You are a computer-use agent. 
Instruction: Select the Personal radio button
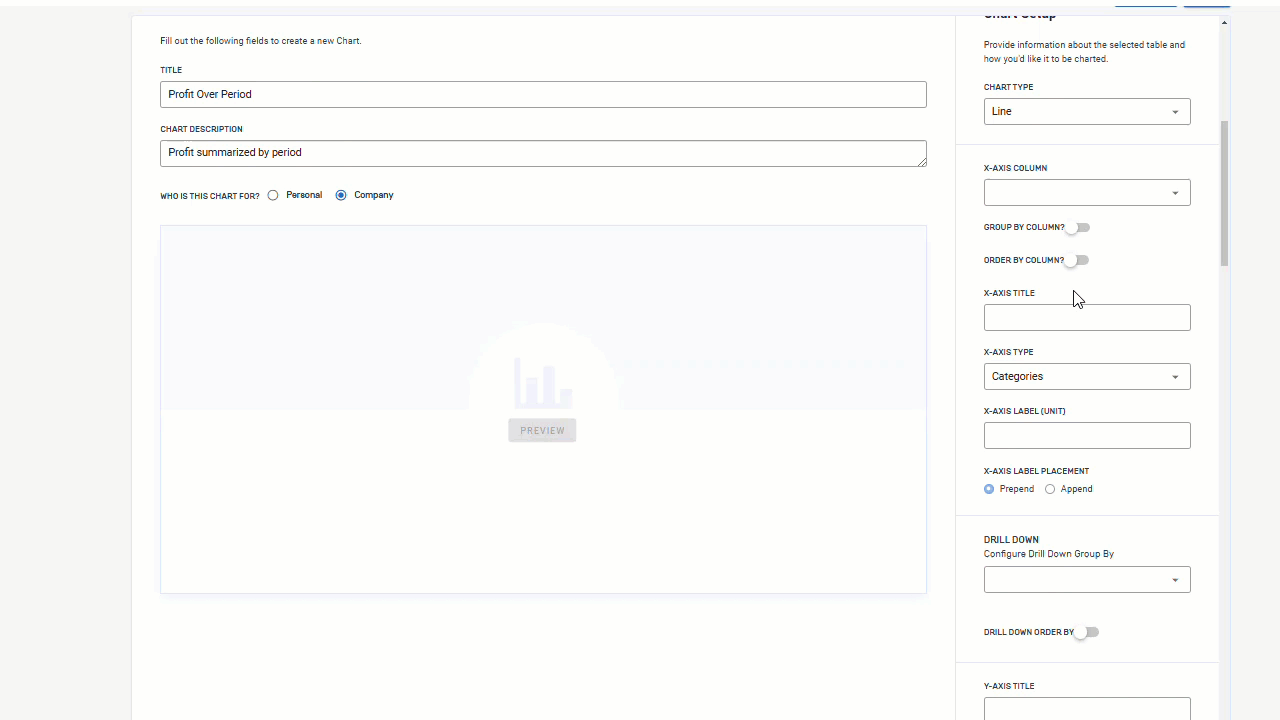pyautogui.click(x=273, y=195)
